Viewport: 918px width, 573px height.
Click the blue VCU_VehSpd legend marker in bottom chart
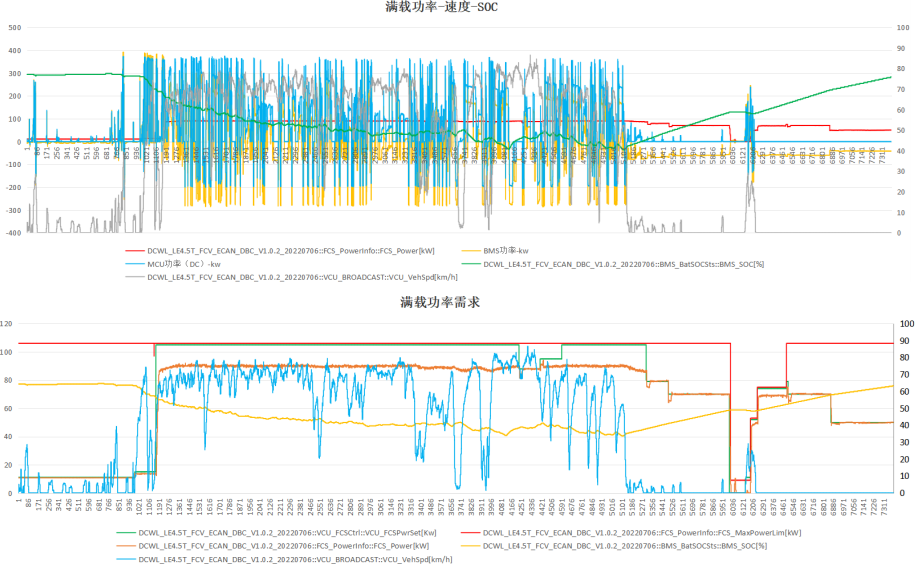(x=125, y=559)
